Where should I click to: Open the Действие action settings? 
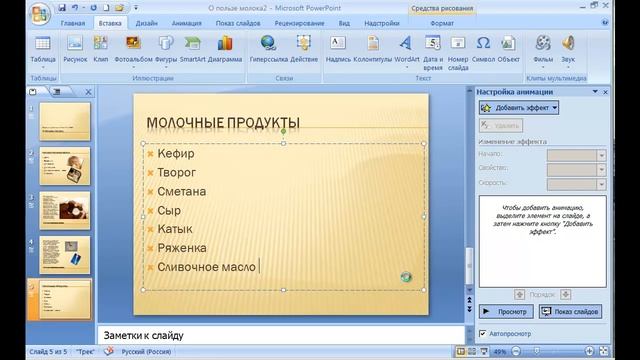(x=304, y=49)
